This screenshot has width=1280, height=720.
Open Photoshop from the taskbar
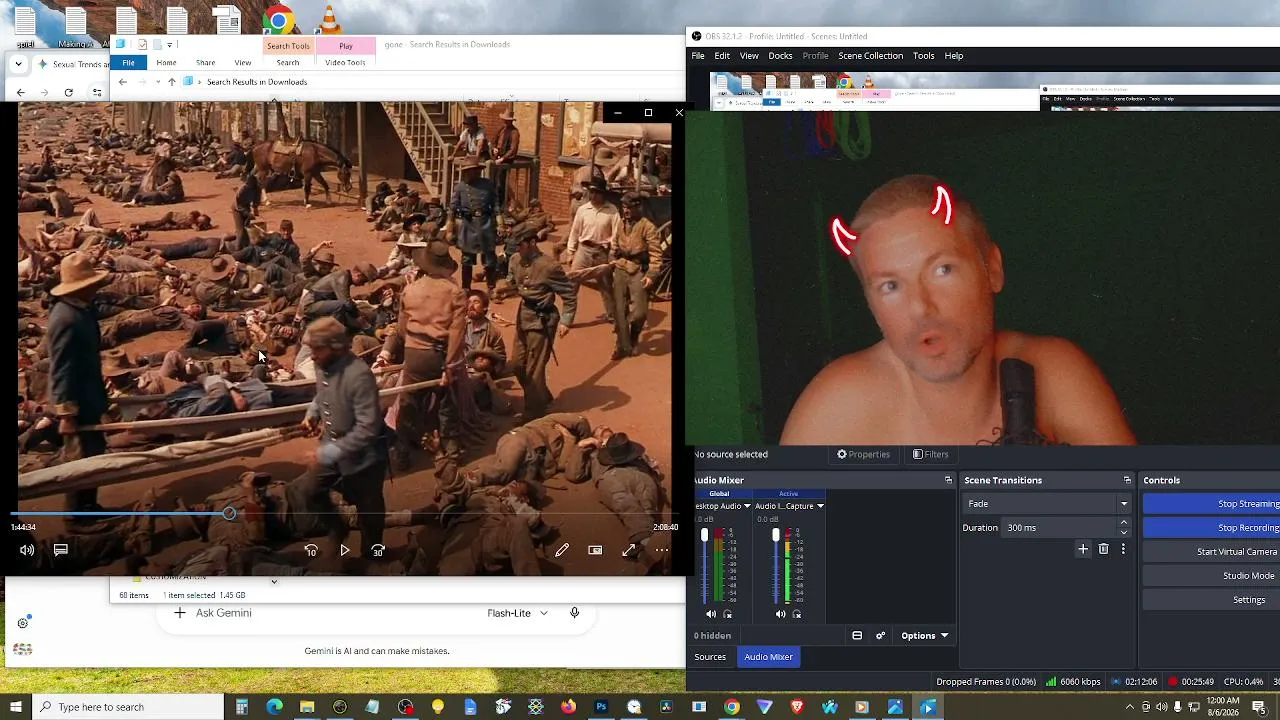pos(601,707)
